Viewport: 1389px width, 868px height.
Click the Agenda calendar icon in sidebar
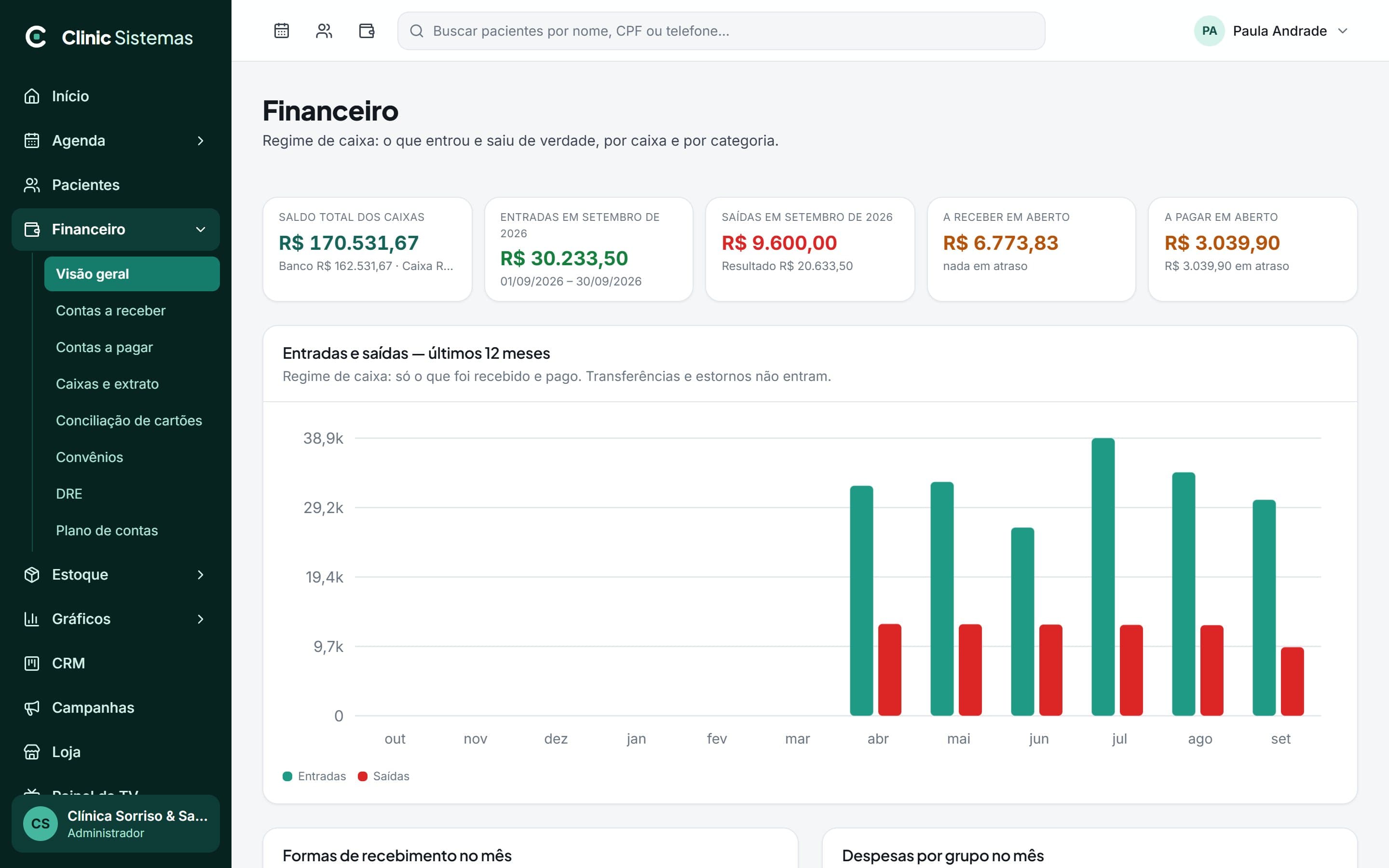32,141
